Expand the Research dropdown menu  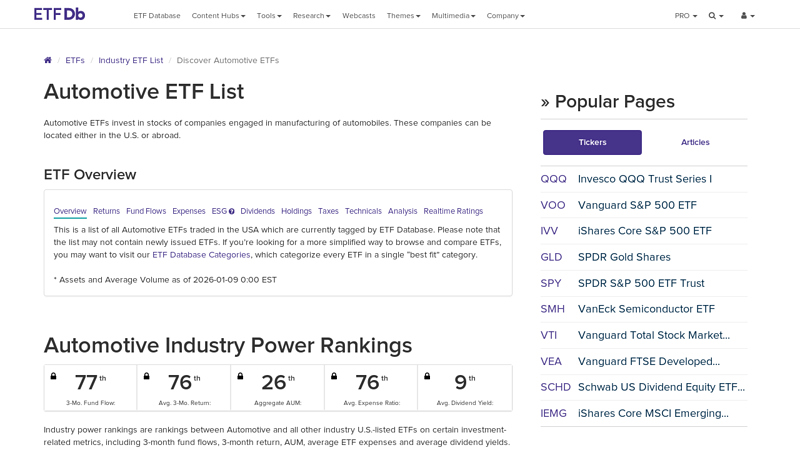(311, 16)
